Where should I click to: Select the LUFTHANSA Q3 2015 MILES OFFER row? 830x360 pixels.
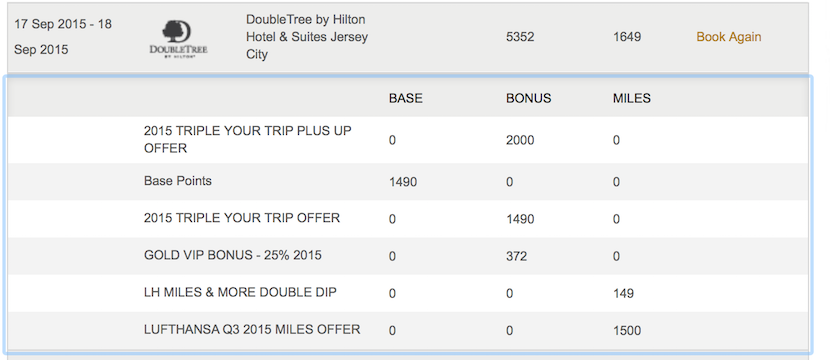pyautogui.click(x=408, y=330)
